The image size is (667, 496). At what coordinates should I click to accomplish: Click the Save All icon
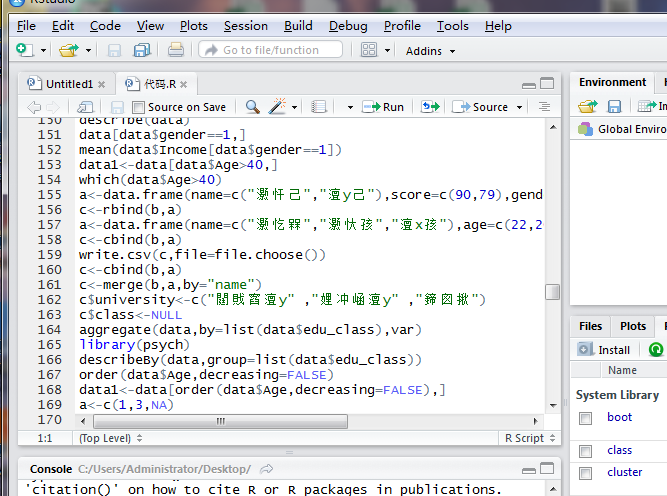point(142,50)
